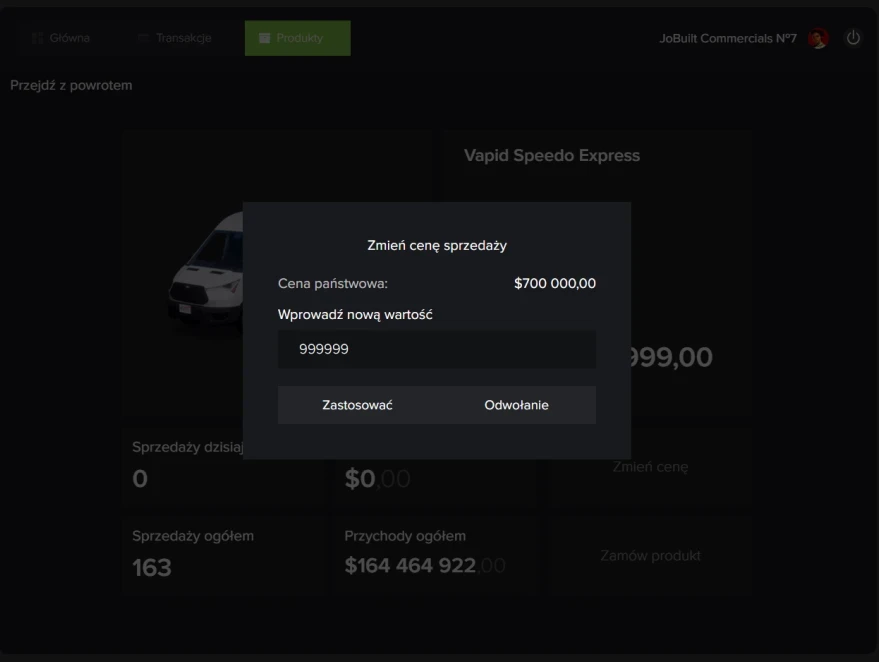Click the power logout icon
Screen dimensions: 879x662
[x=853, y=38]
